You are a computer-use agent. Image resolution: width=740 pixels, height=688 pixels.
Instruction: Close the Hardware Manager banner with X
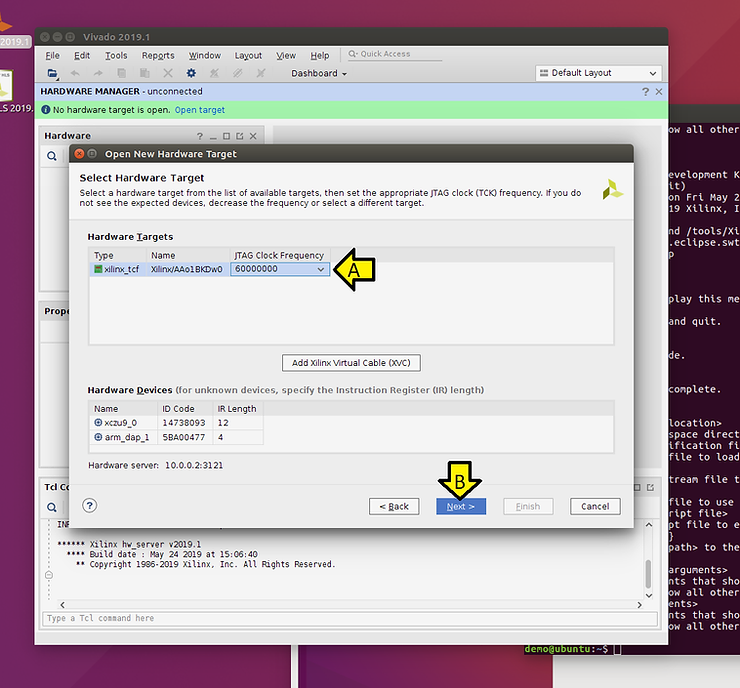(658, 91)
